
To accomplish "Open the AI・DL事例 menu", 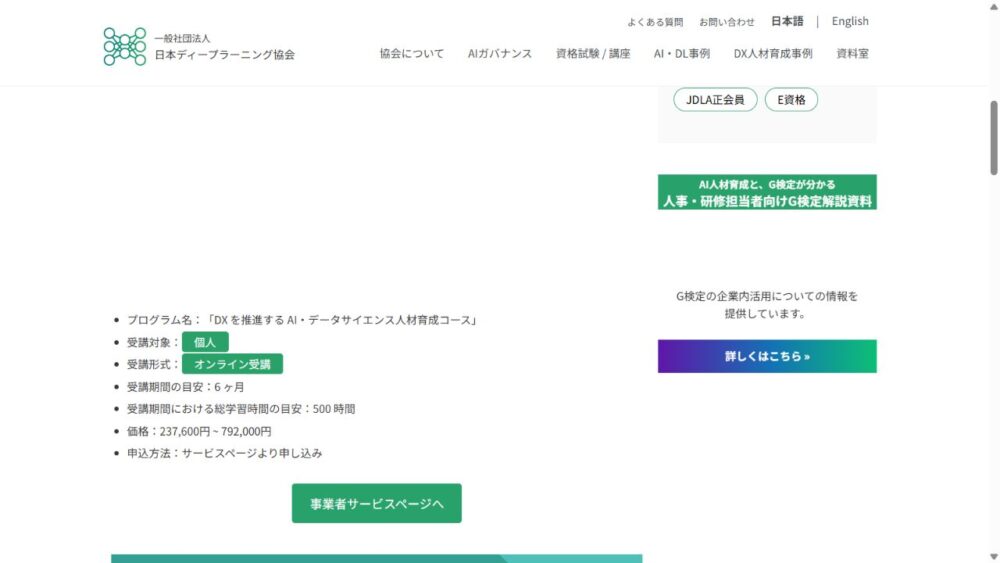I will (x=681, y=54).
